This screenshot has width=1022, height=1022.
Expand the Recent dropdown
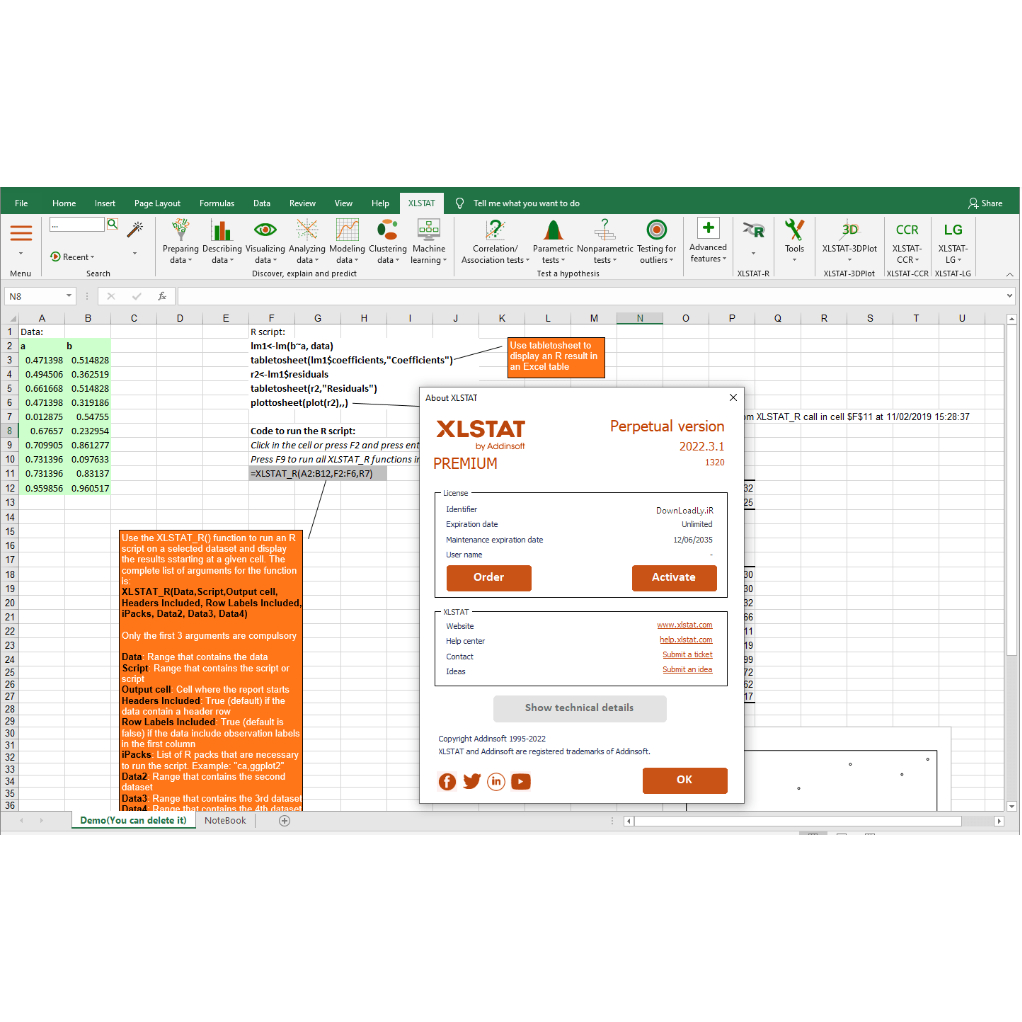click(x=72, y=257)
